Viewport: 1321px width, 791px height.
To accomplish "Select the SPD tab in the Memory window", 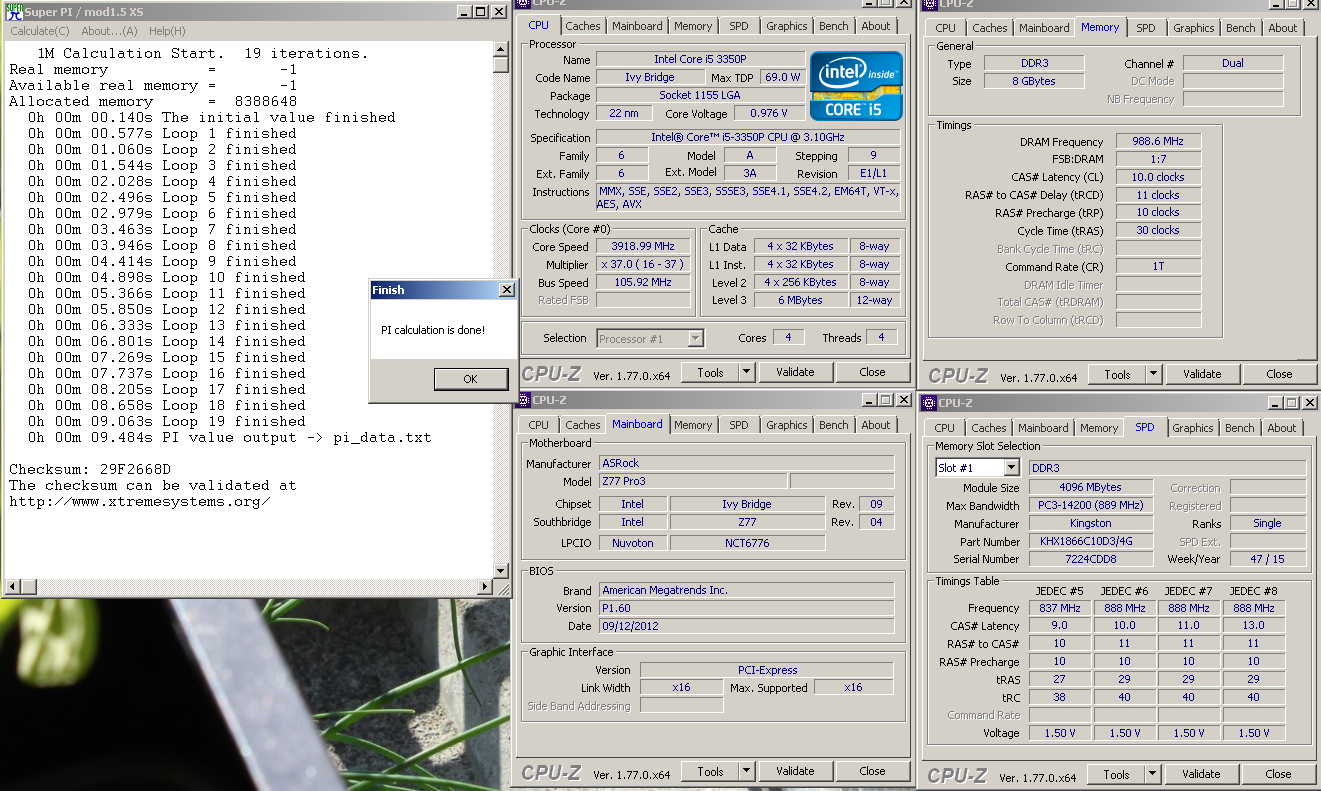I will click(1146, 28).
